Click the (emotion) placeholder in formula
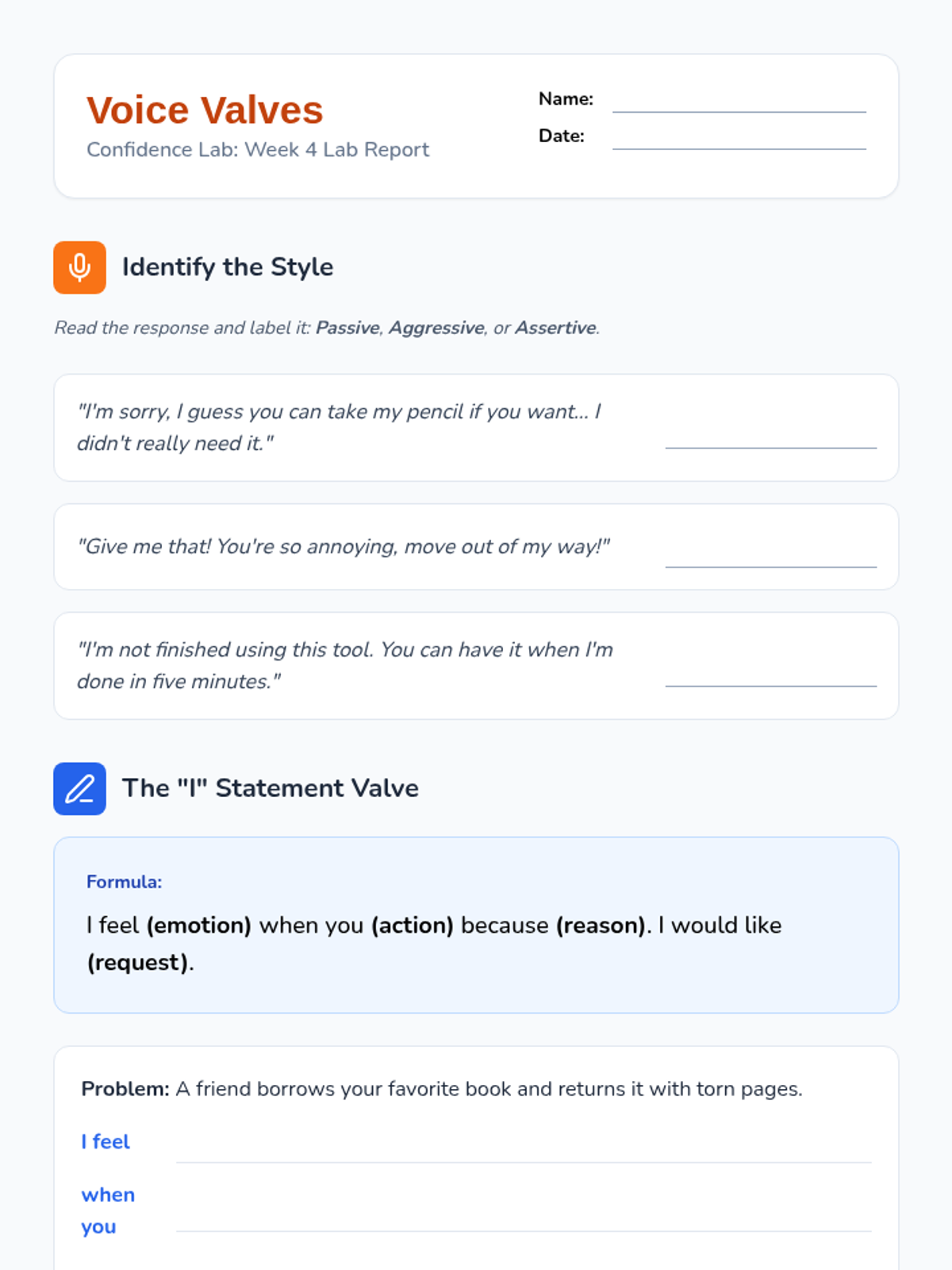 (x=199, y=926)
